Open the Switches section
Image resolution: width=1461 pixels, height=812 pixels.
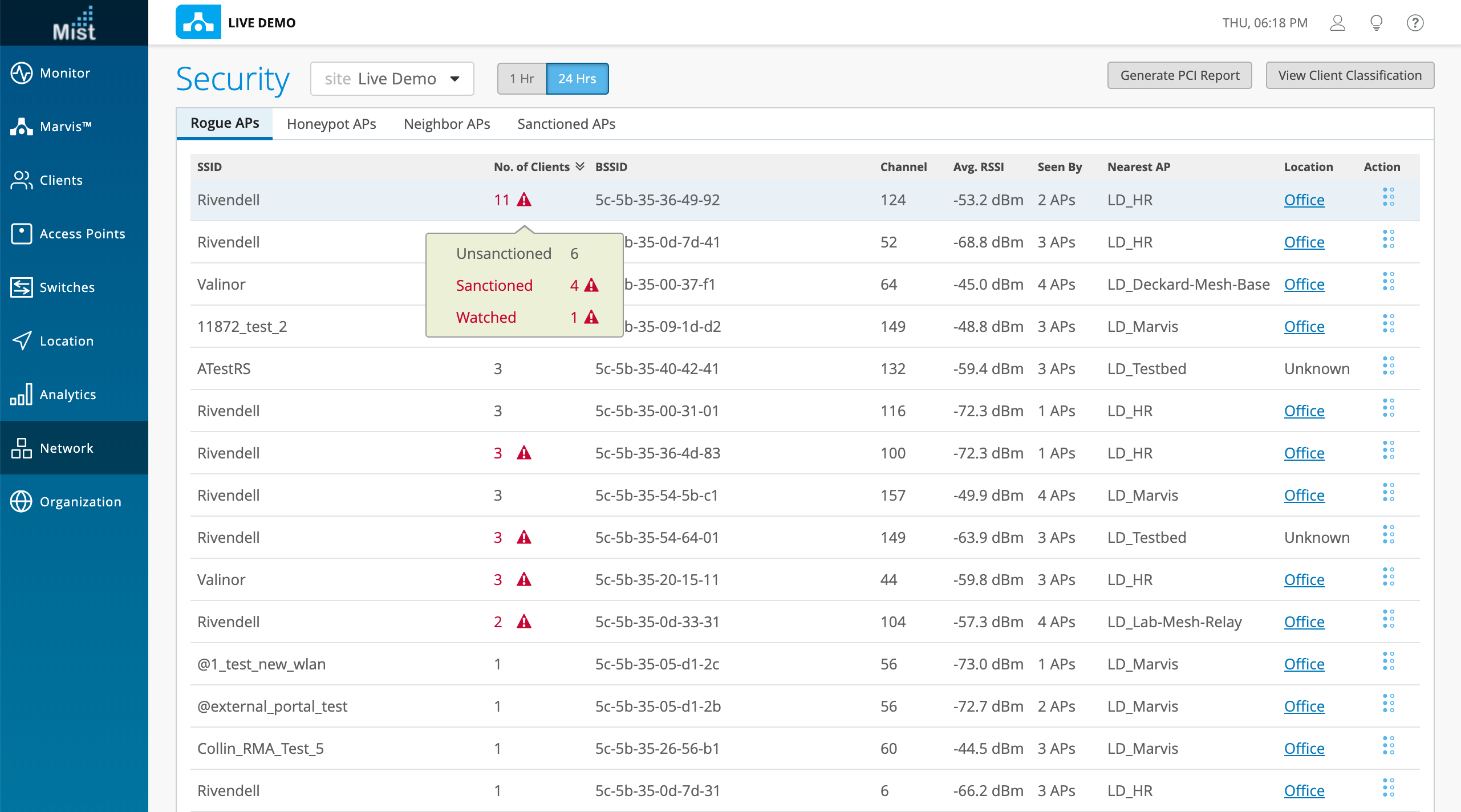pos(67,287)
